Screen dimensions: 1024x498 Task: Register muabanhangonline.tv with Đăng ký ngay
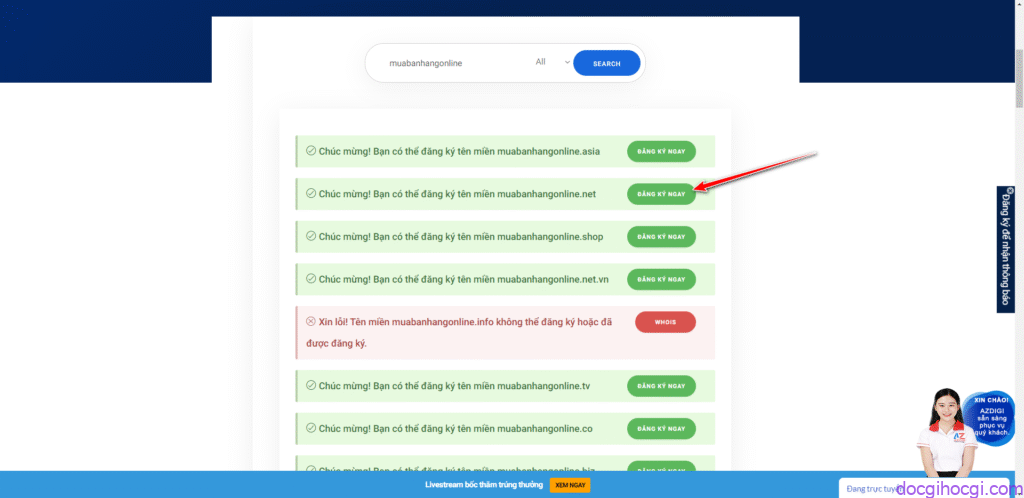[662, 386]
